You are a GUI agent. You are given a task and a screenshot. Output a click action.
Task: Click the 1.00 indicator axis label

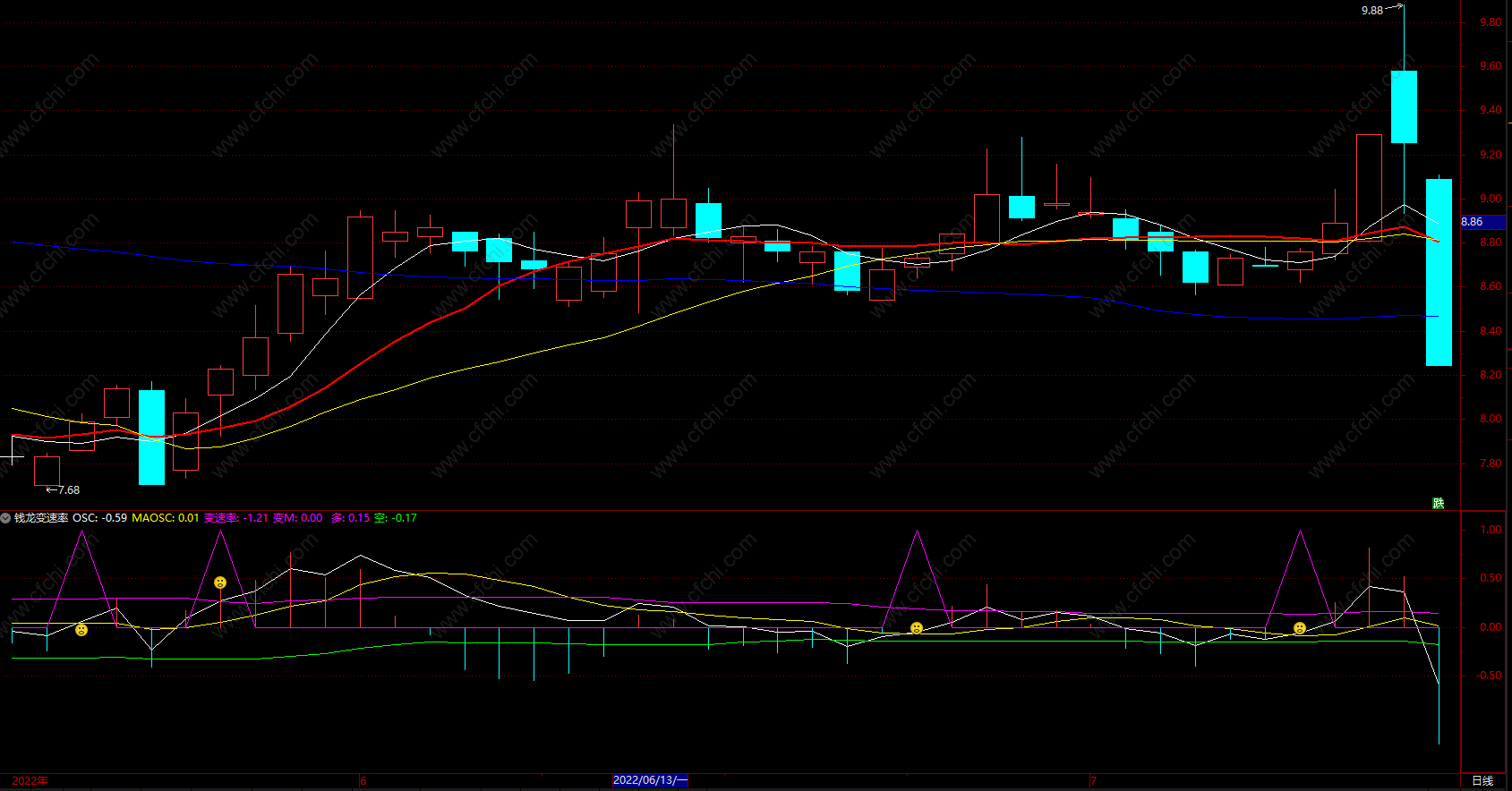1491,530
